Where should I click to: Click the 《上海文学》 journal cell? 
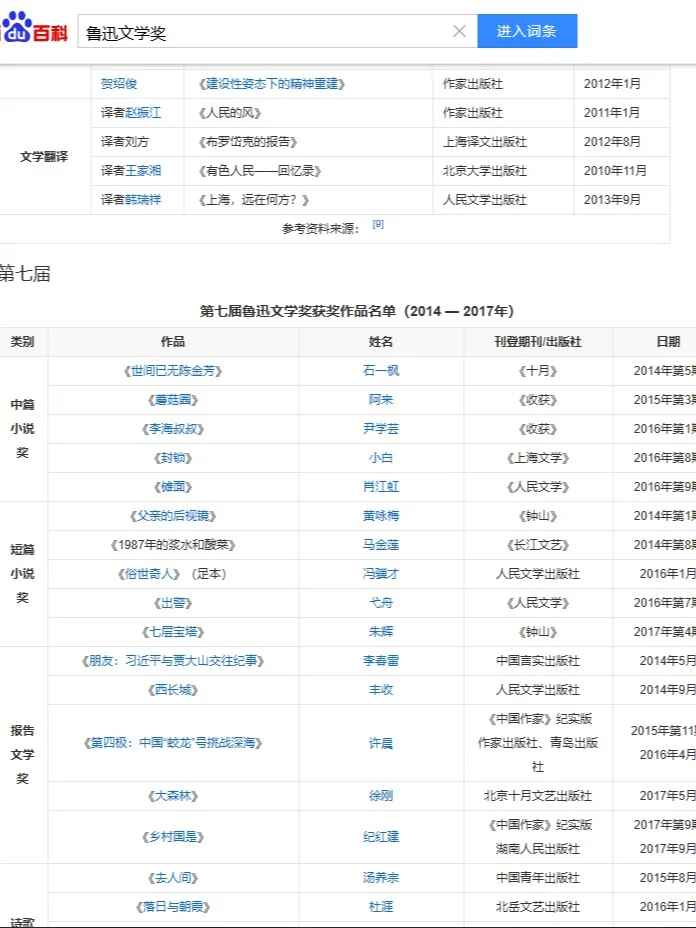538,458
